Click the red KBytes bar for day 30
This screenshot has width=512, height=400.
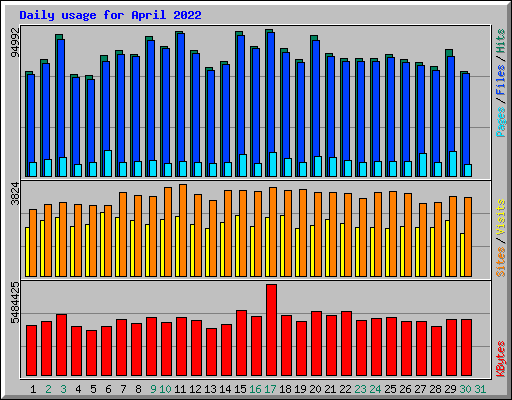466,347
